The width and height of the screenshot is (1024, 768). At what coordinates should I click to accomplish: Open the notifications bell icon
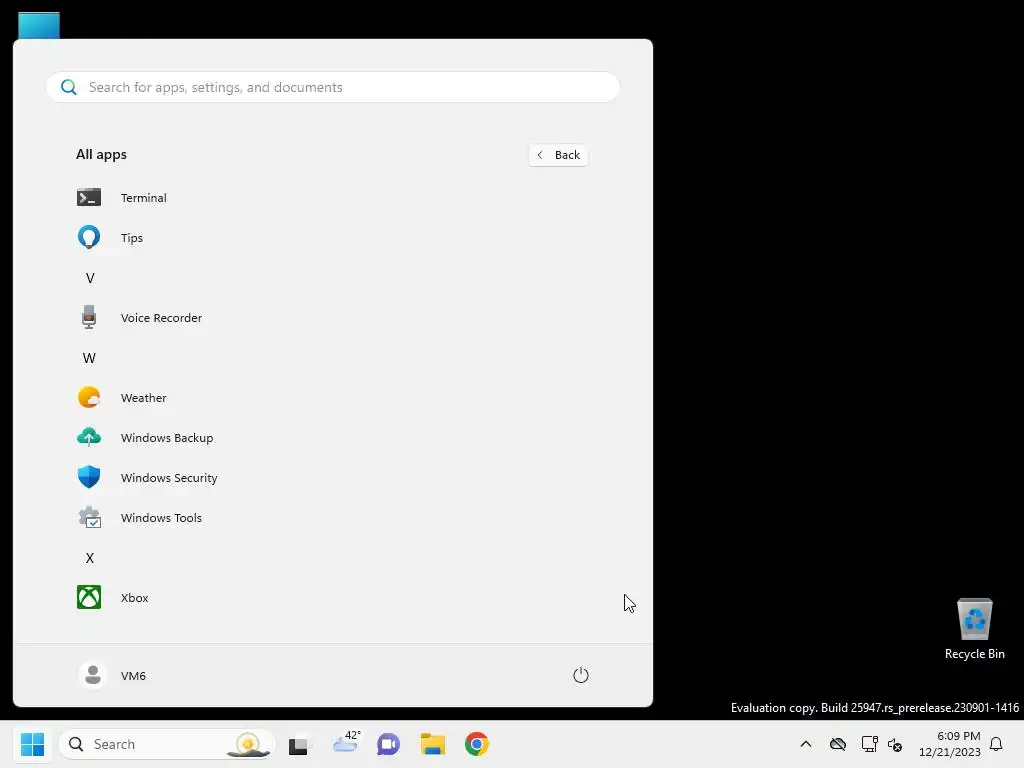996,744
